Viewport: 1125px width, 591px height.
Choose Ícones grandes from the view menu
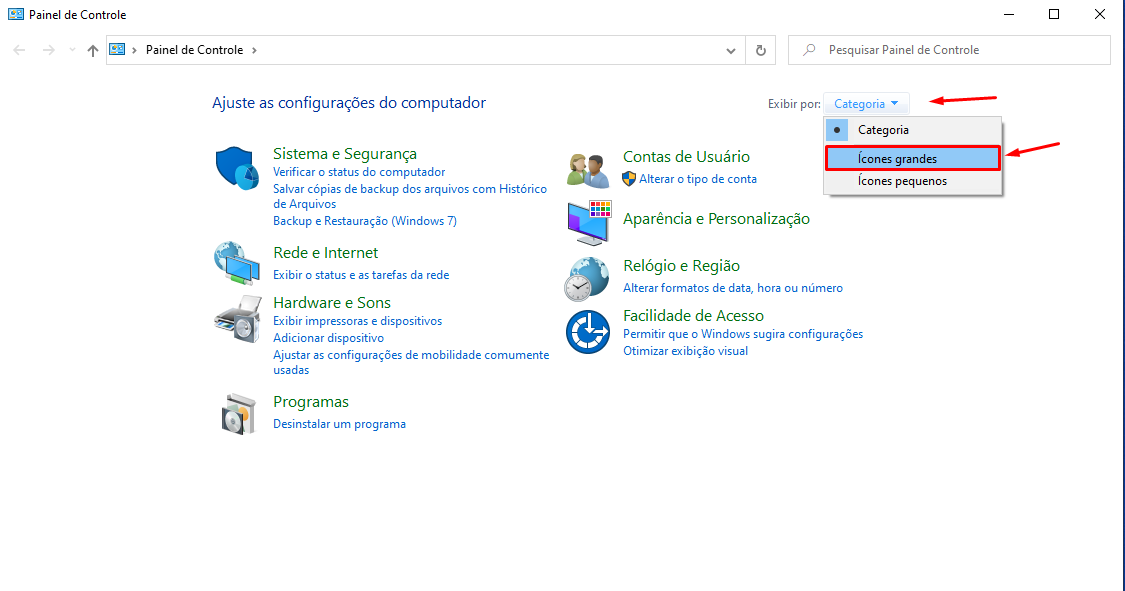[897, 158]
